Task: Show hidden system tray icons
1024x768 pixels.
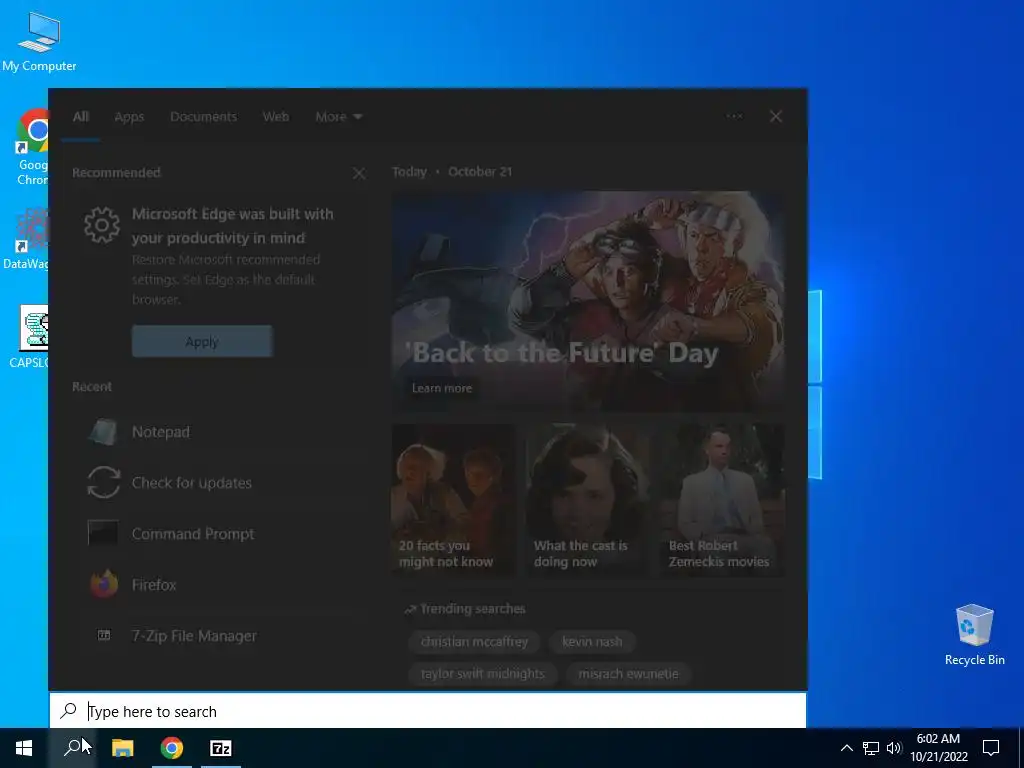Action: tap(846, 748)
